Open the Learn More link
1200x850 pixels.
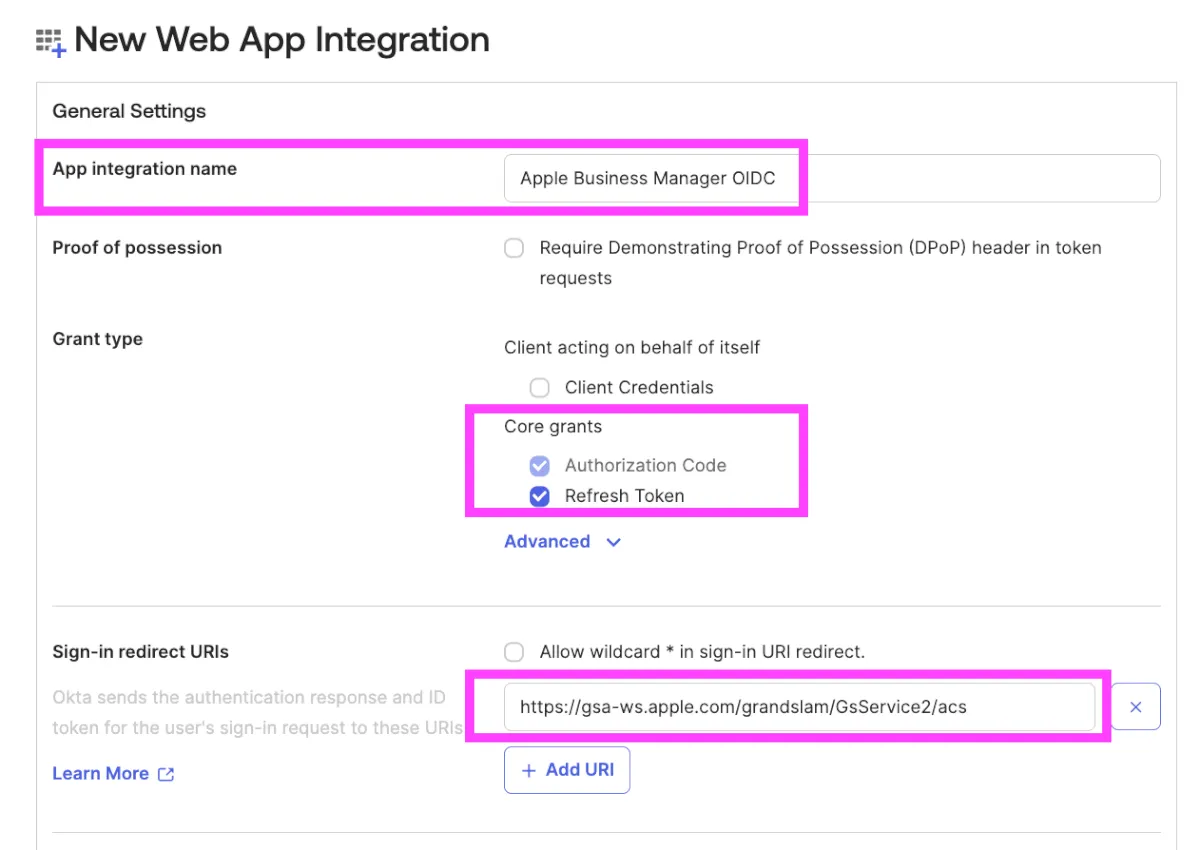tap(100, 774)
